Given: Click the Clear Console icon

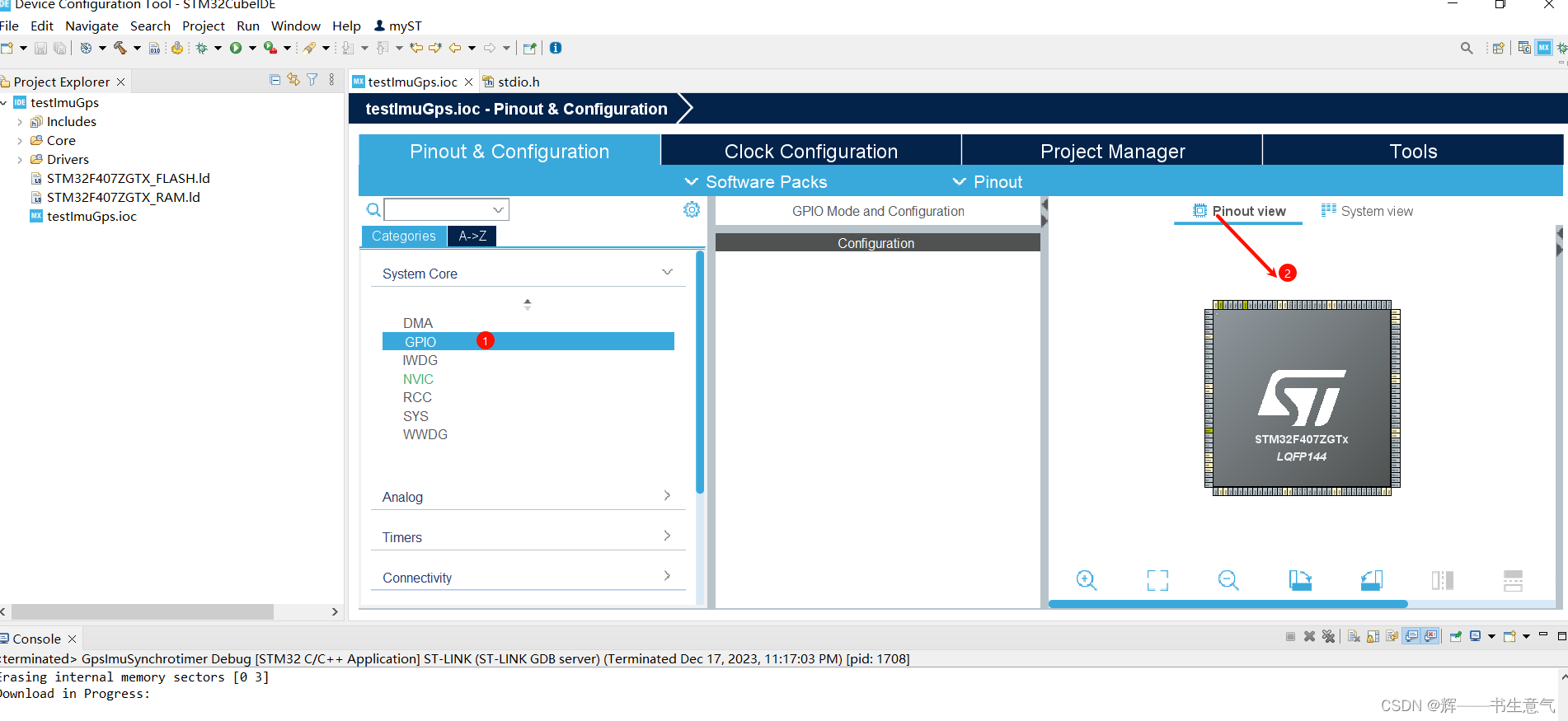Looking at the screenshot, I should [x=1354, y=636].
